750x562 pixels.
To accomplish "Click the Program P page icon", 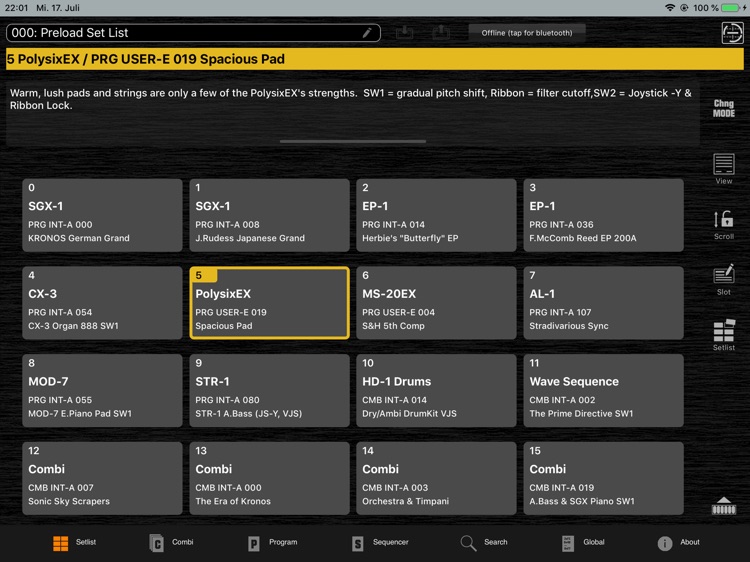I will click(x=254, y=543).
